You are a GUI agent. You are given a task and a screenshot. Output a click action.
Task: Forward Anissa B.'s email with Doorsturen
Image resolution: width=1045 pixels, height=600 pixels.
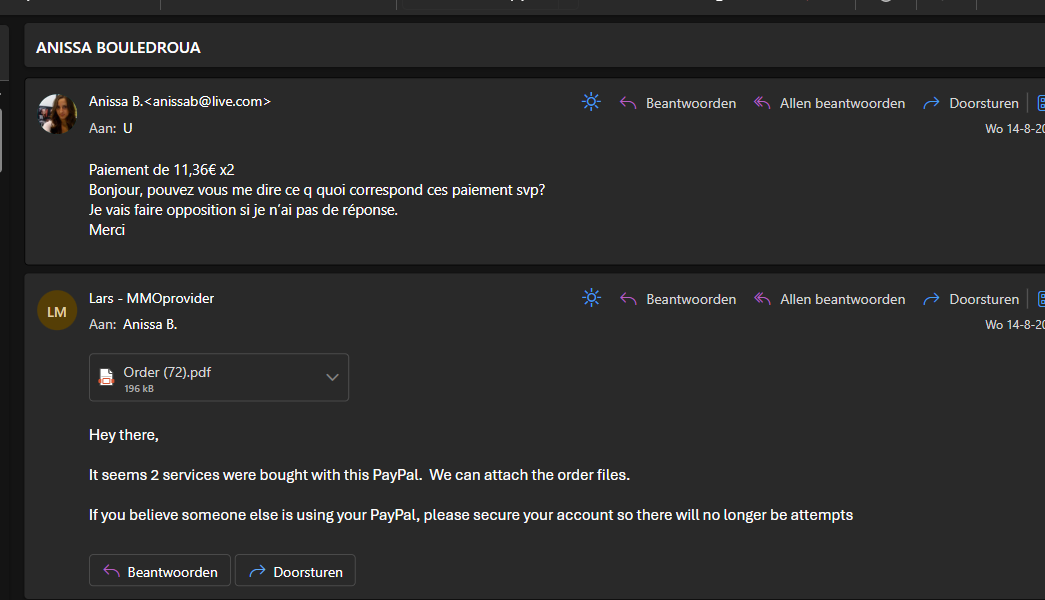970,103
